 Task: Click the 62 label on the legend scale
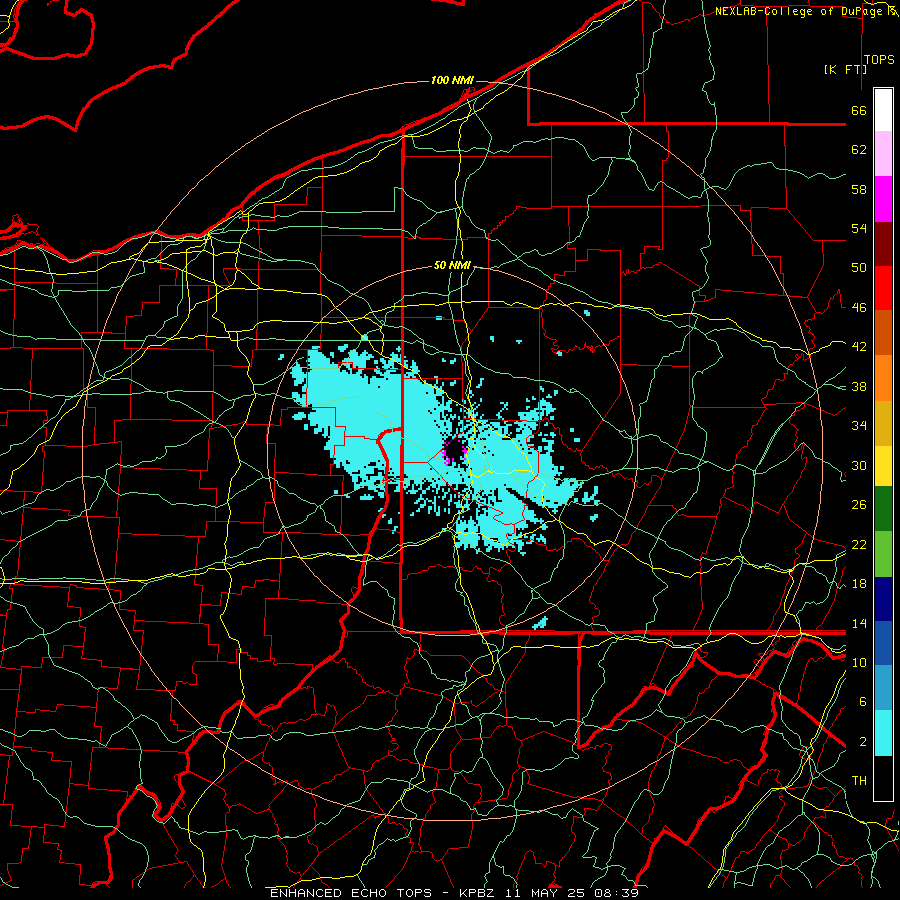pos(859,150)
